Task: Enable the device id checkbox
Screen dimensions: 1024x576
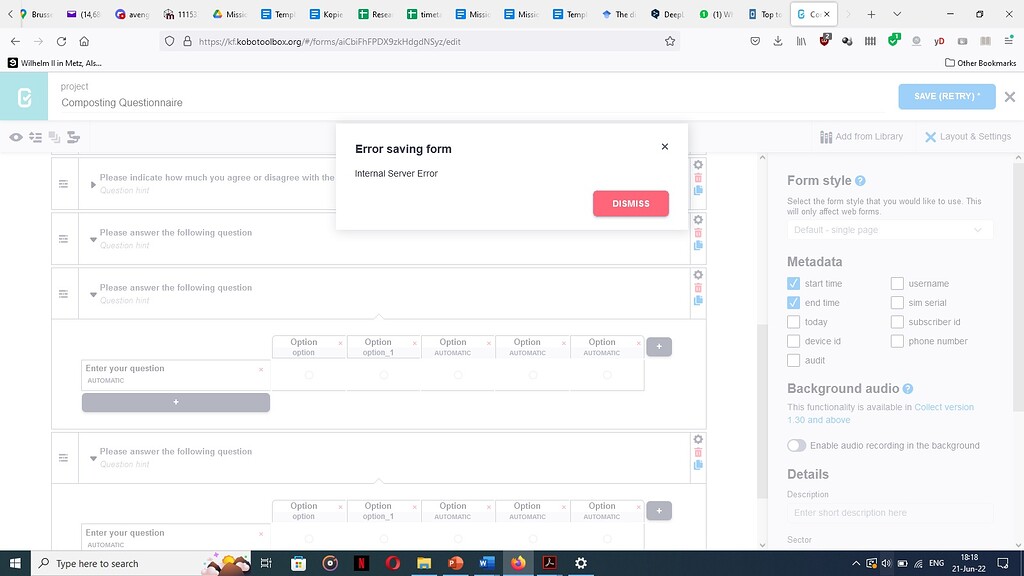Action: pos(793,341)
